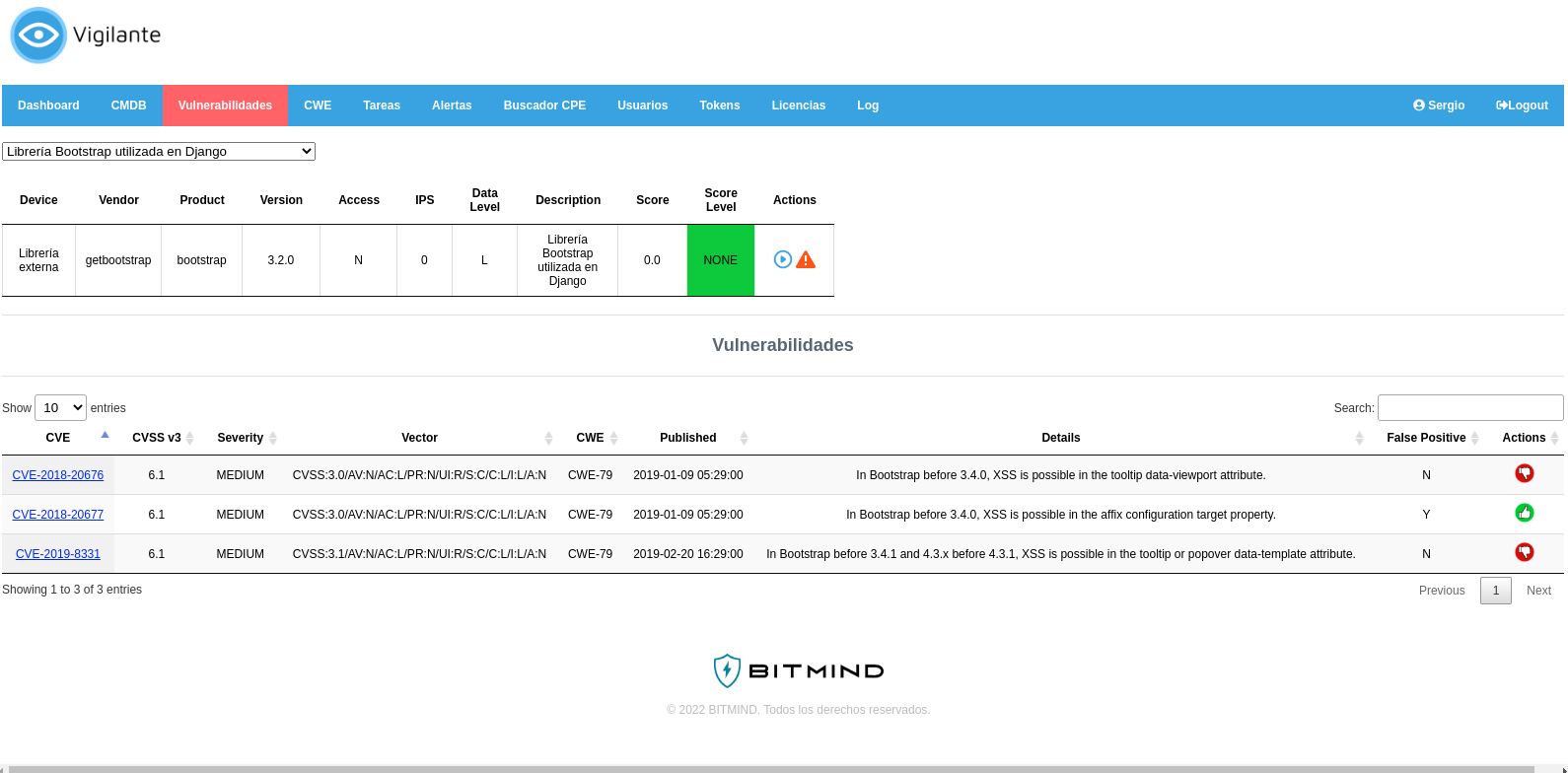Click published date 2019-02-20 16:29:00
1568x773 pixels.
tap(688, 554)
